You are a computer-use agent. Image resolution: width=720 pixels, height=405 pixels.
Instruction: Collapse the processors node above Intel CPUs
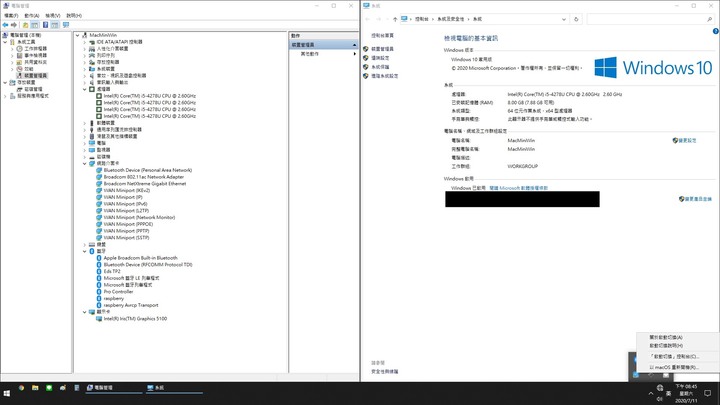[x=84, y=89]
